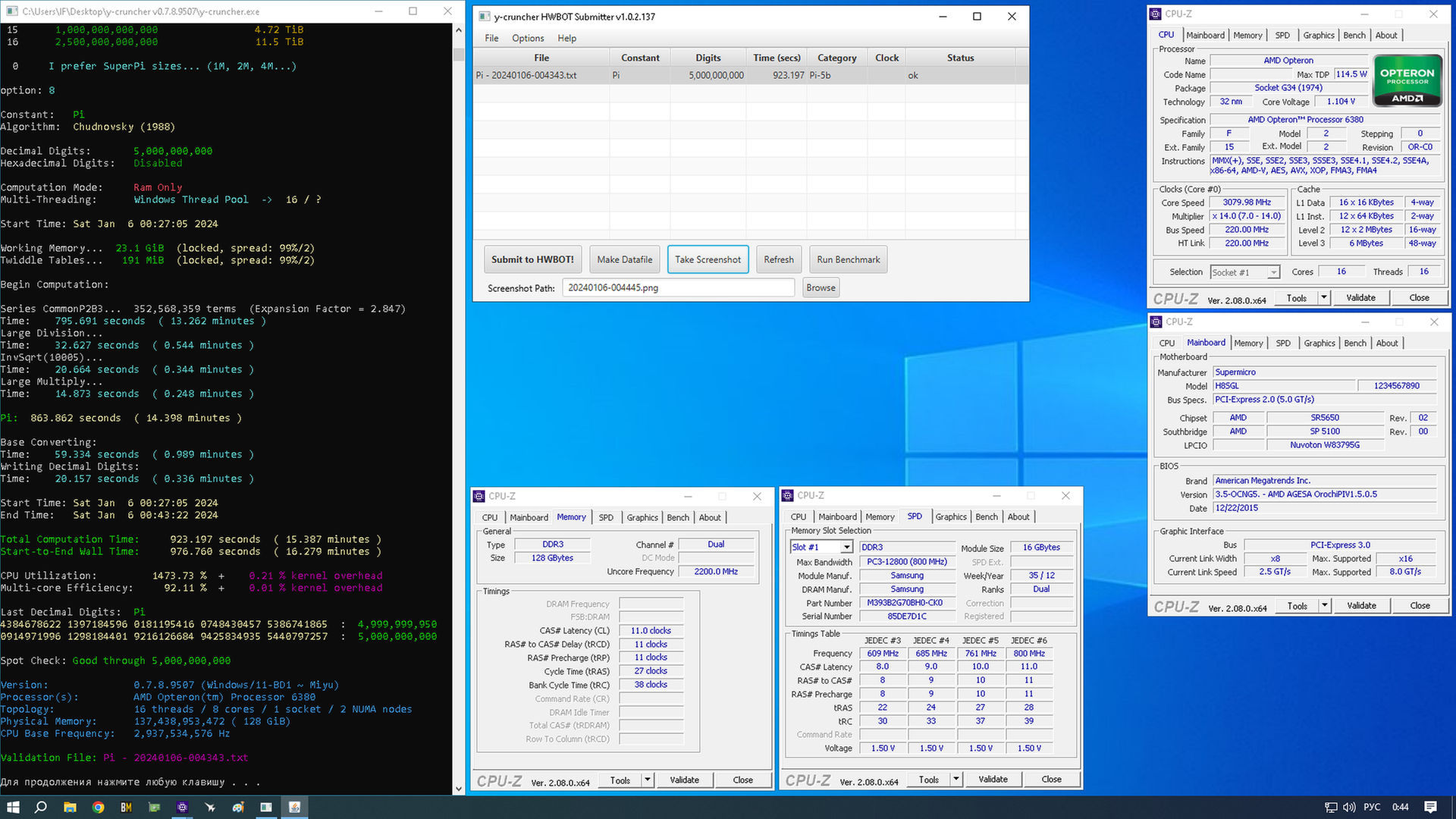Click the title icon of CPU-Z SPD window
Viewport: 1456px width, 819px height.
787,495
